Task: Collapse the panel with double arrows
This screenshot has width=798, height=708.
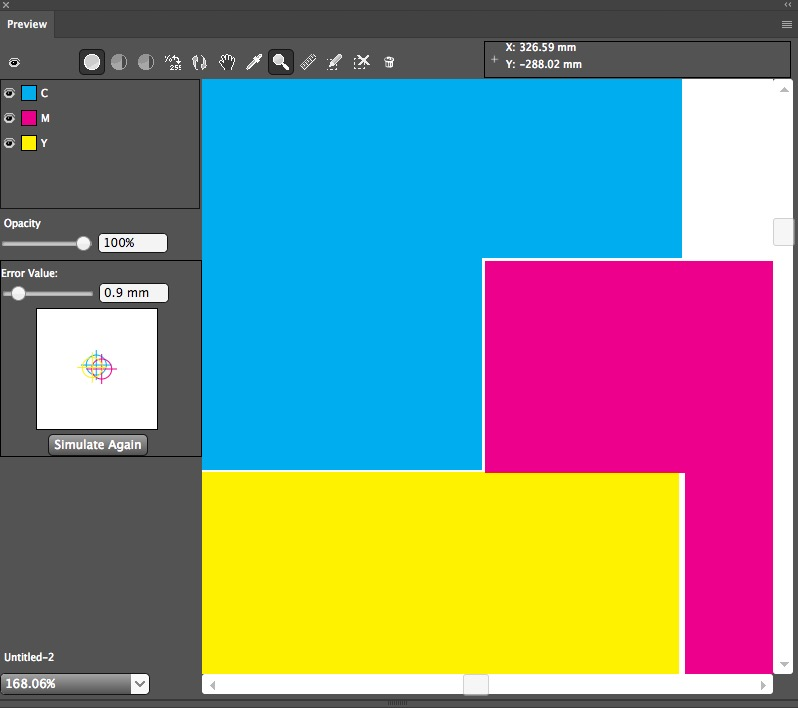Action: point(787,5)
